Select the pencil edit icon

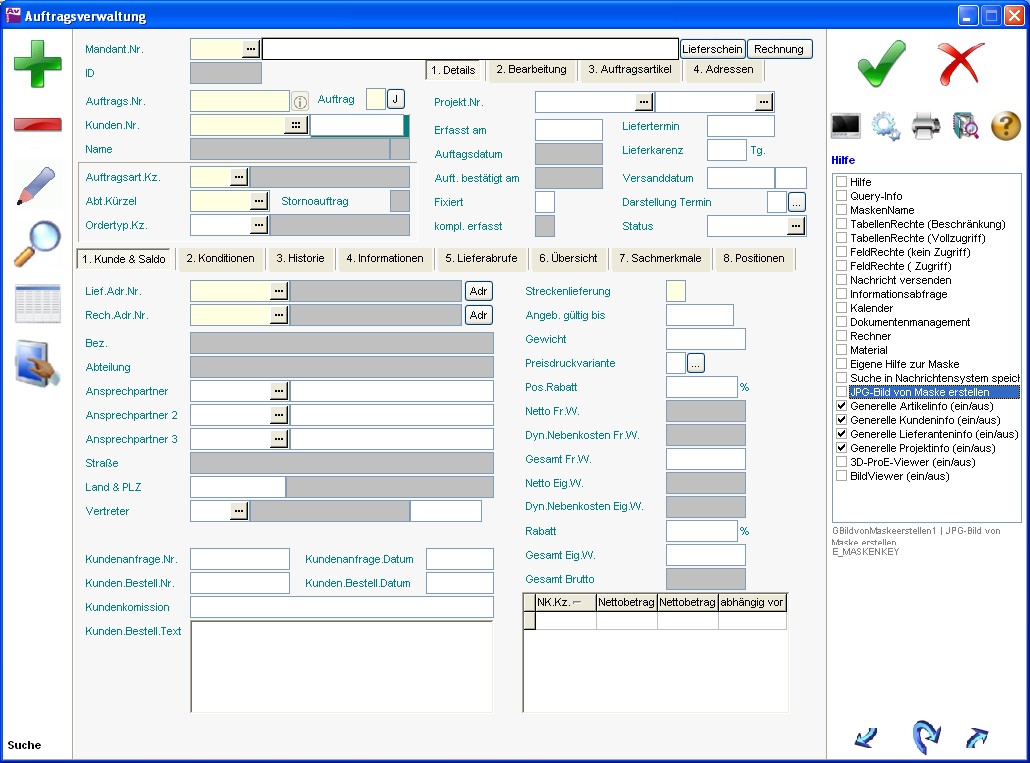pos(37,186)
